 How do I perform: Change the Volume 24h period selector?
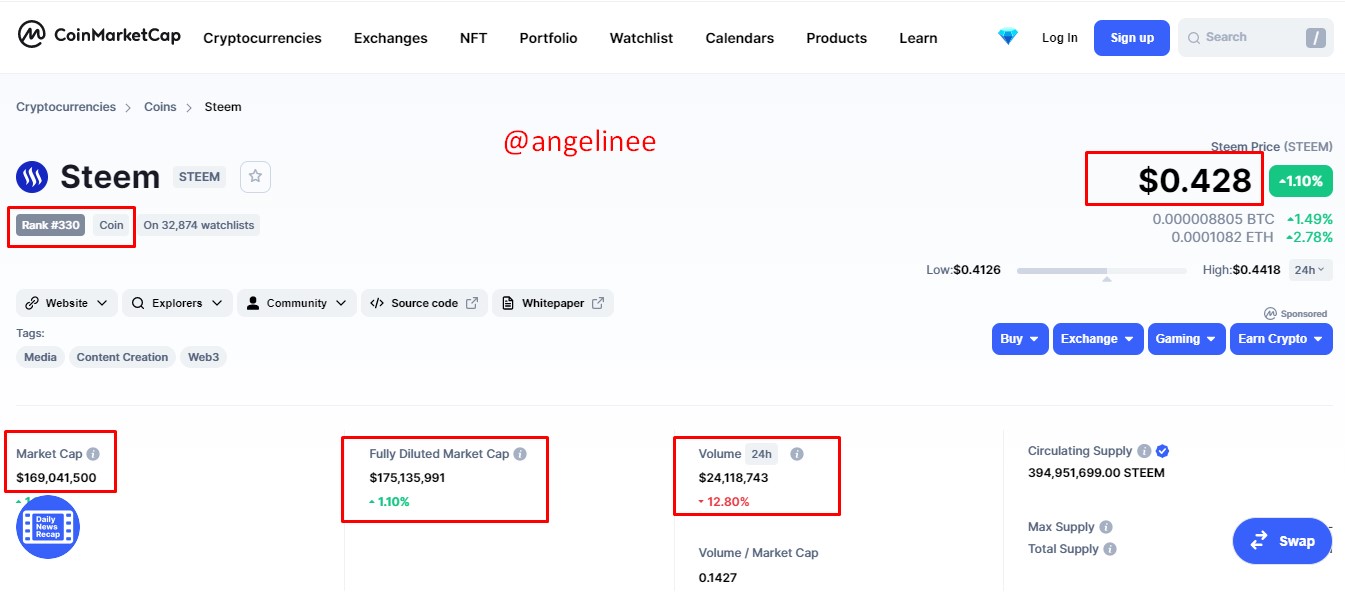[761, 454]
